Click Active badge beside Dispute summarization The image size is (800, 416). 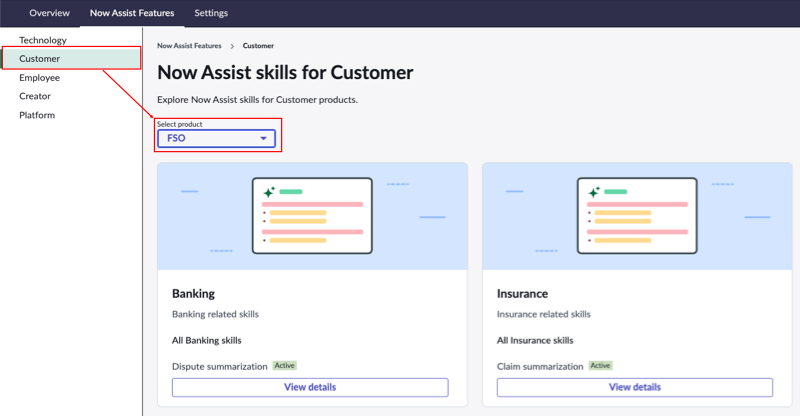click(284, 365)
